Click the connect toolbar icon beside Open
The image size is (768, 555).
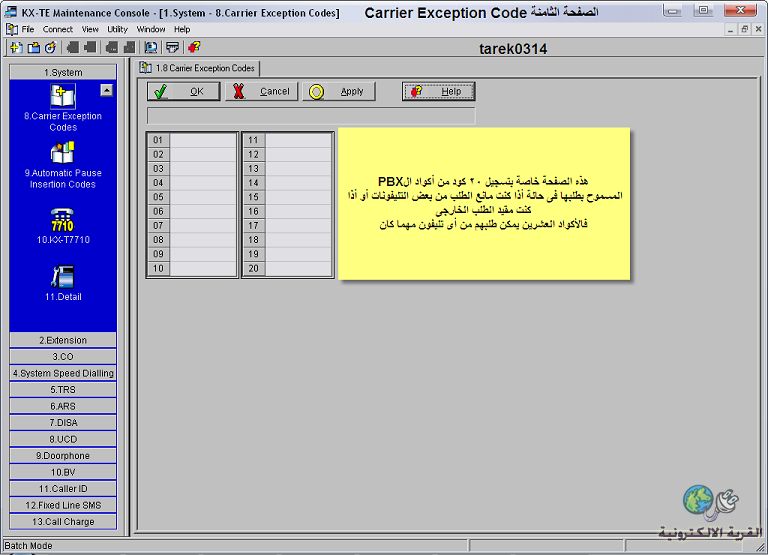pos(50,48)
